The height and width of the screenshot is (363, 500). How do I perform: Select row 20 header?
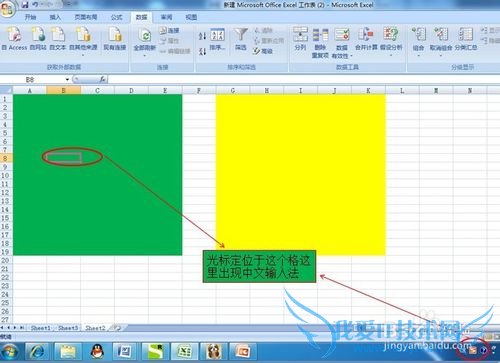pyautogui.click(x=6, y=260)
